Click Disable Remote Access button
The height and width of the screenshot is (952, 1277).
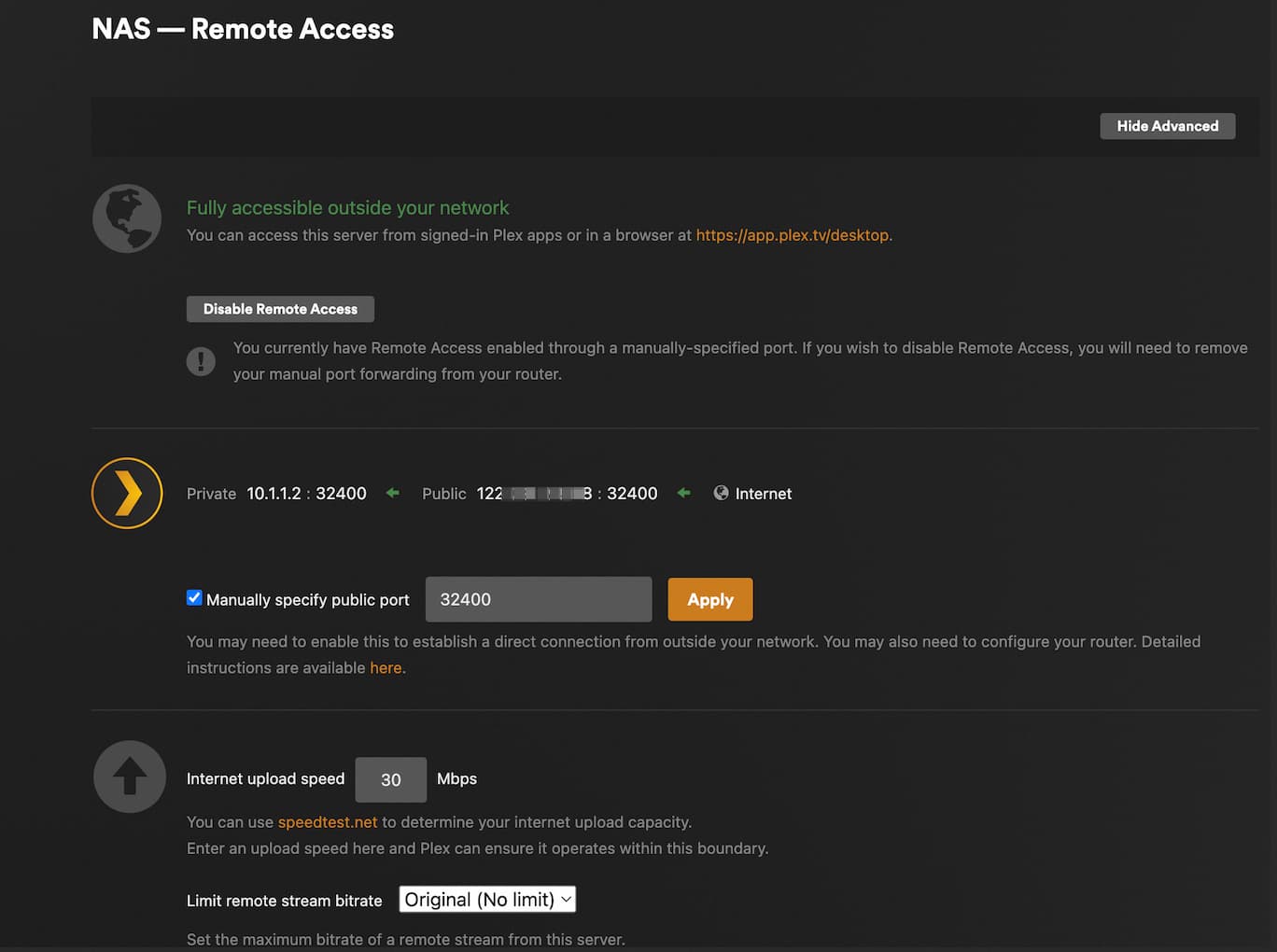click(280, 309)
